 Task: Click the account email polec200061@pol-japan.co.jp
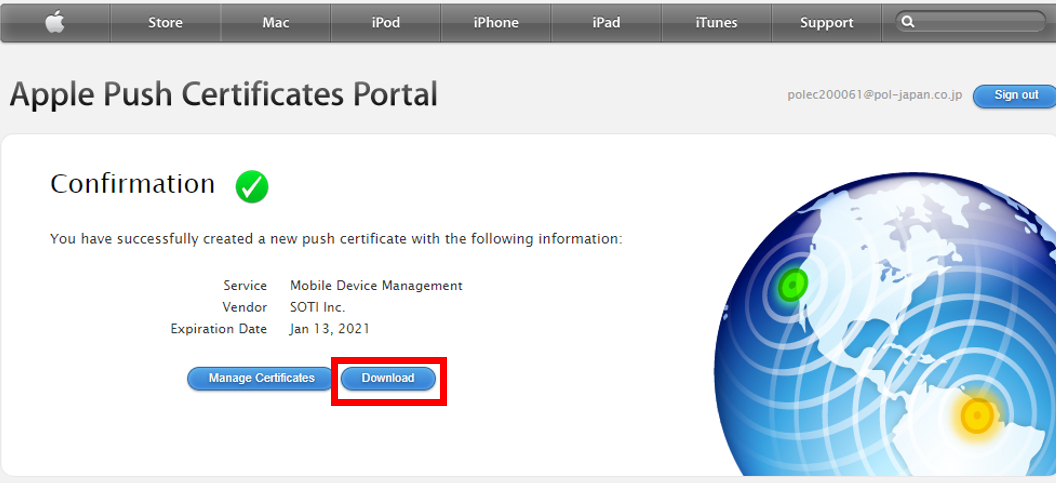coord(875,95)
